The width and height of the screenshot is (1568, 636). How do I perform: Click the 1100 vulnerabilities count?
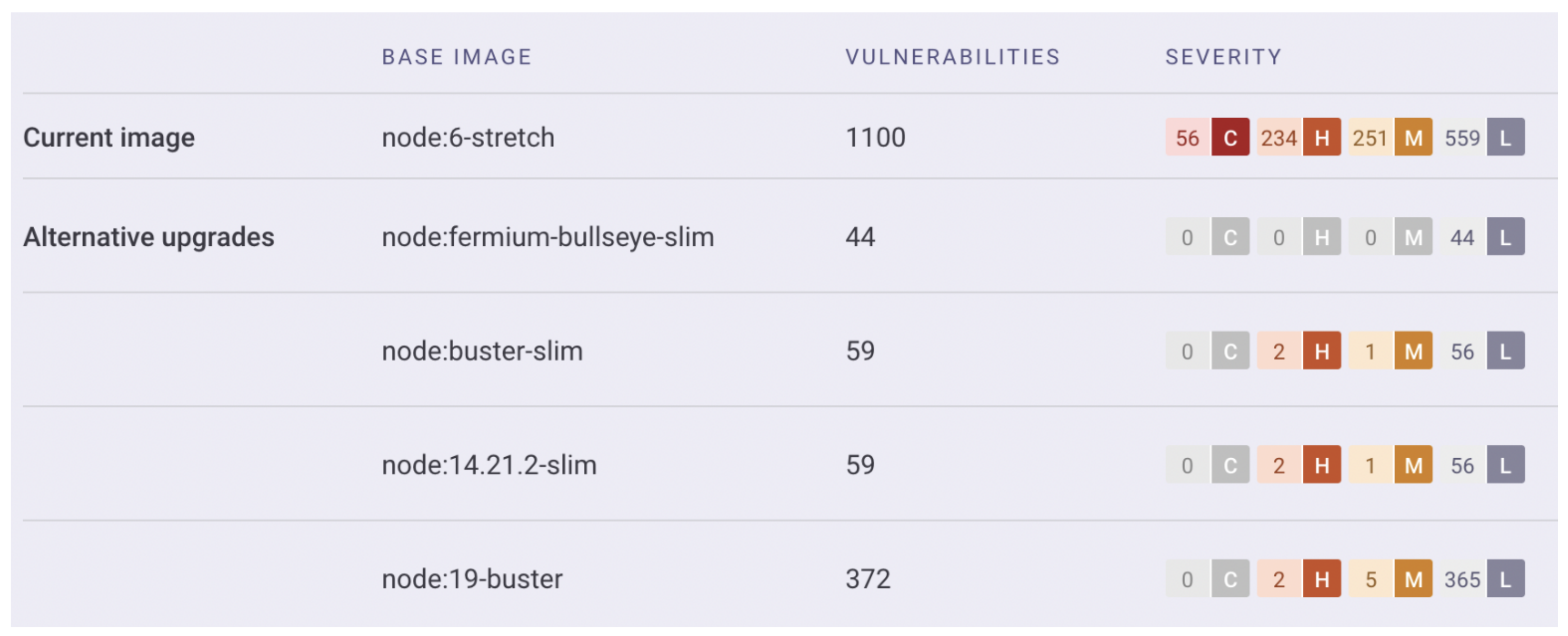click(x=875, y=137)
